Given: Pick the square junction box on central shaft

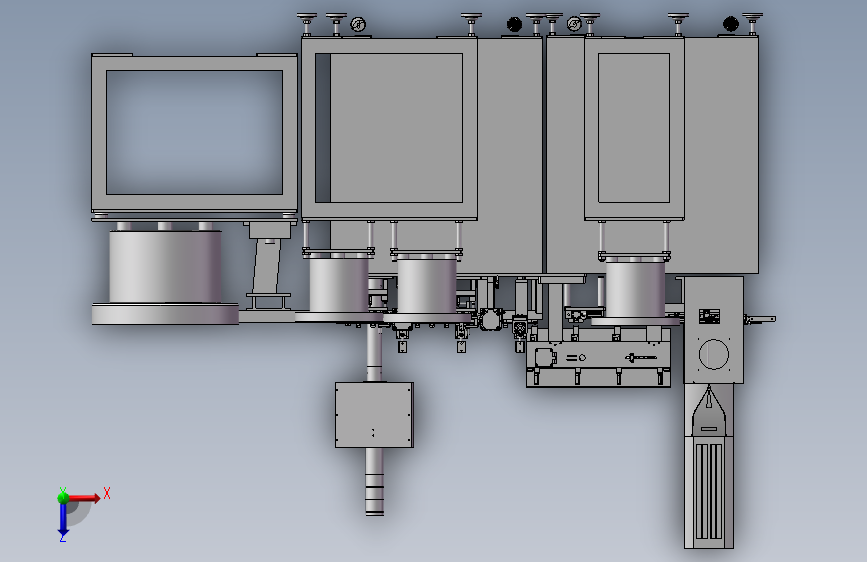Looking at the screenshot, I should coord(374,415).
